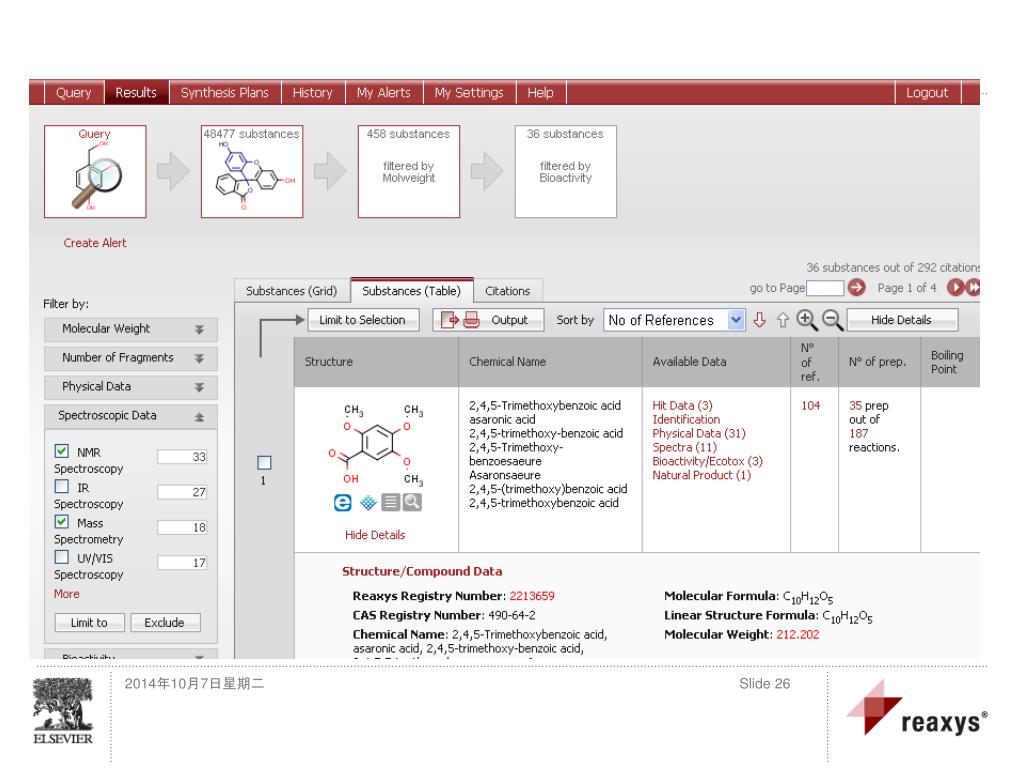Switch to Substances (Grid) view
Image resolution: width=1024 pixels, height=768 pixels.
click(291, 291)
